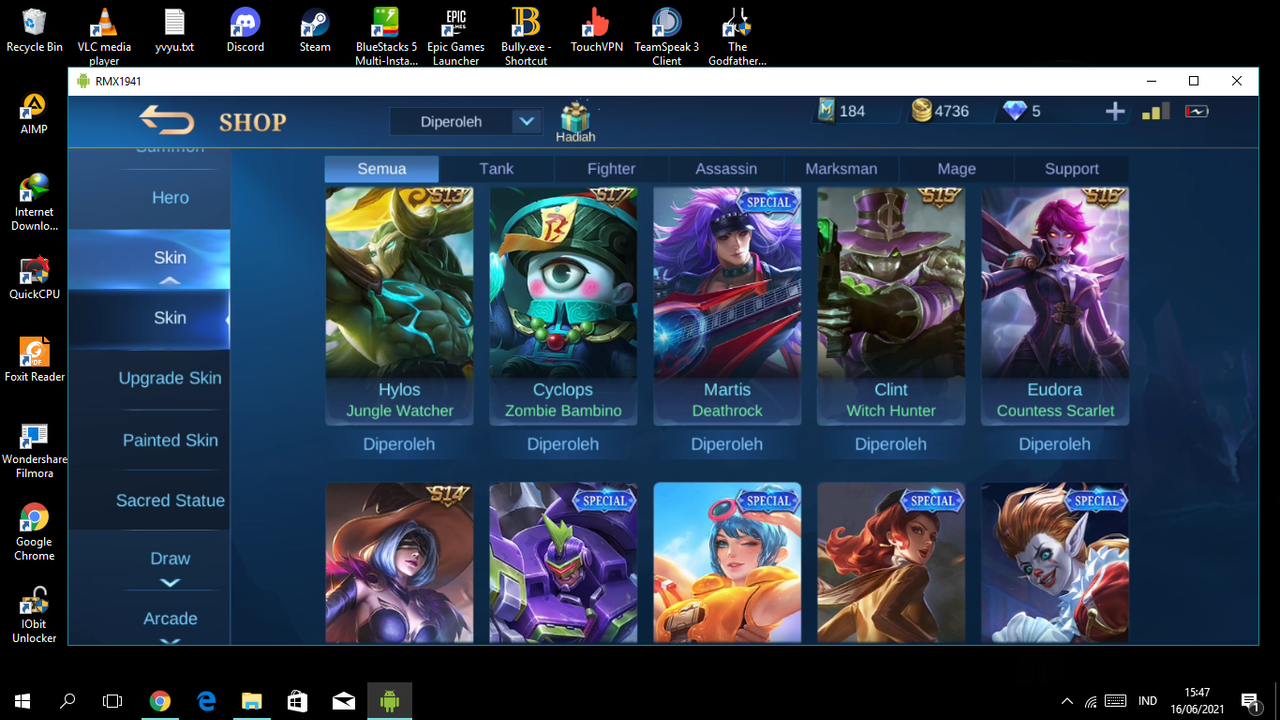Screen dimensions: 1280x720
Task: Open the Sacred Statue section
Action: [x=149, y=500]
